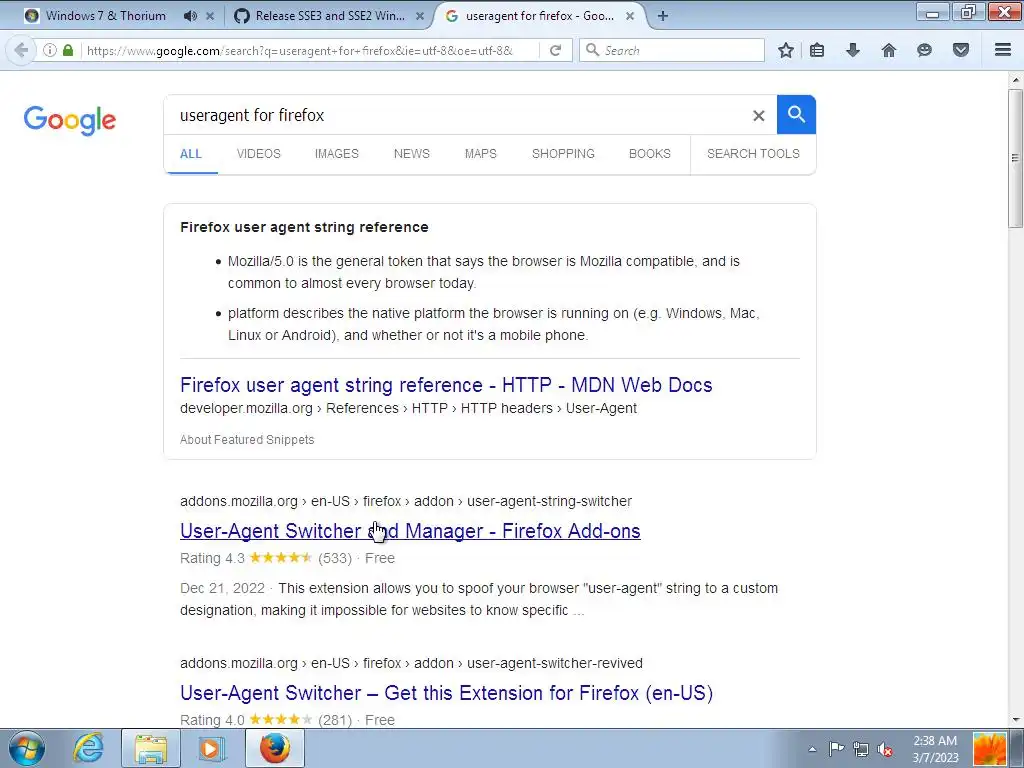Click the green padlock security icon

68,50
